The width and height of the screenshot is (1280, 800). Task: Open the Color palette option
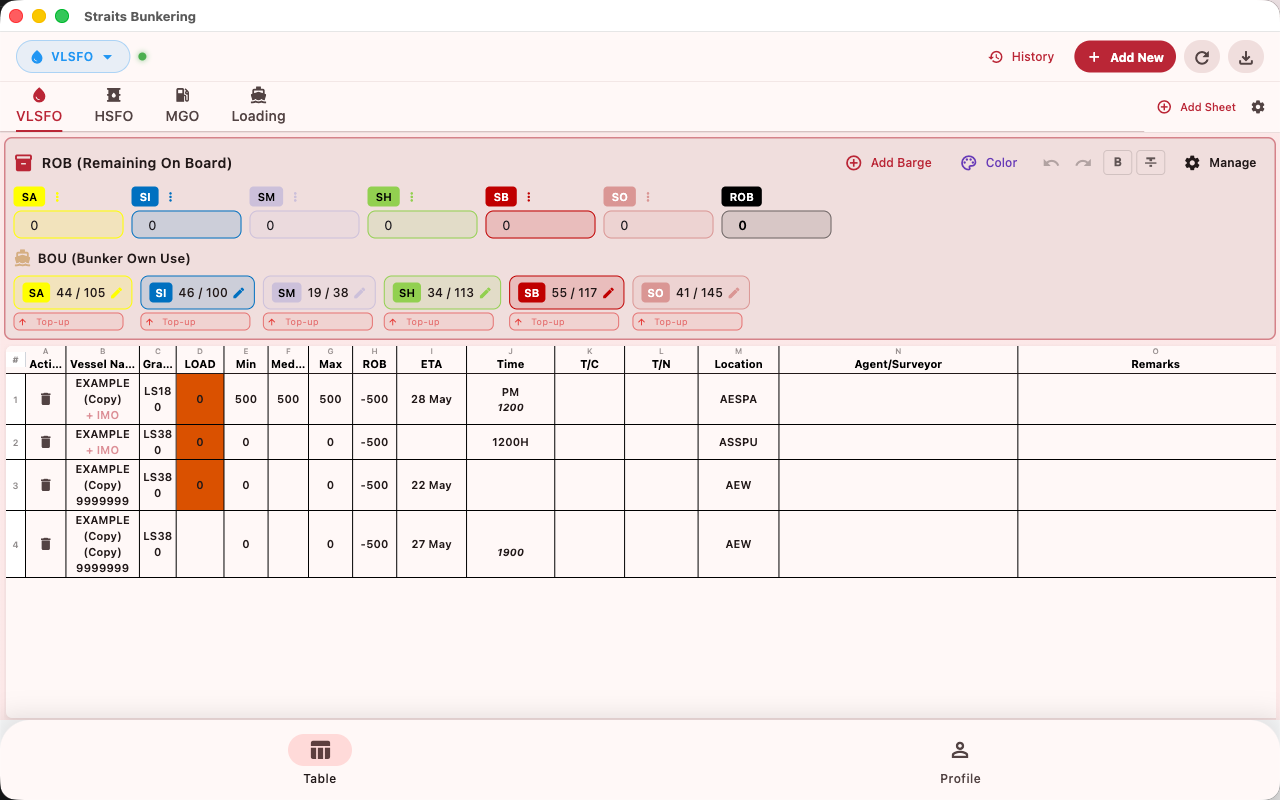click(x=989, y=163)
